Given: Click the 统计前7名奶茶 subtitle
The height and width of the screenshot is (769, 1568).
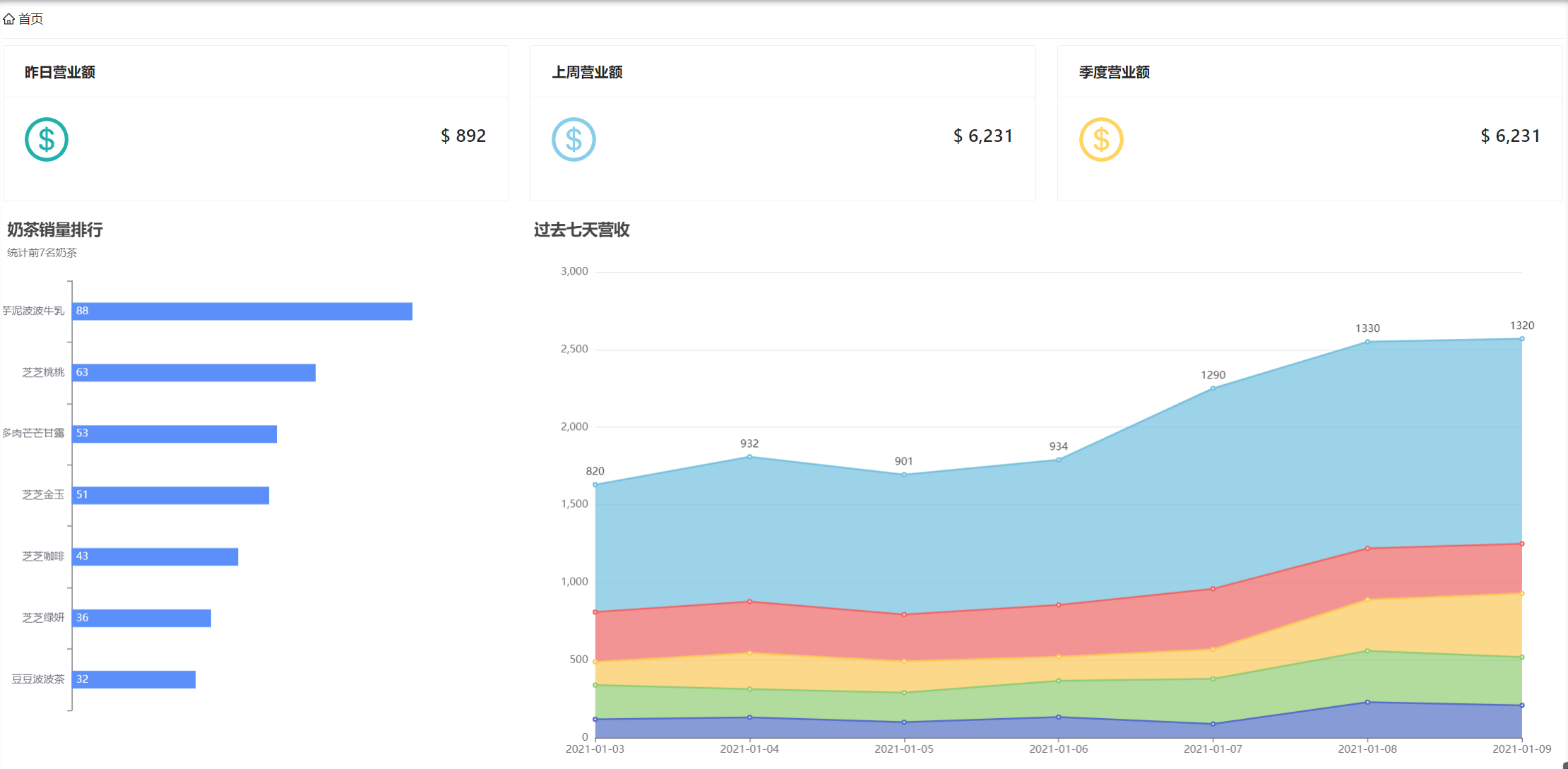Looking at the screenshot, I should tap(42, 253).
